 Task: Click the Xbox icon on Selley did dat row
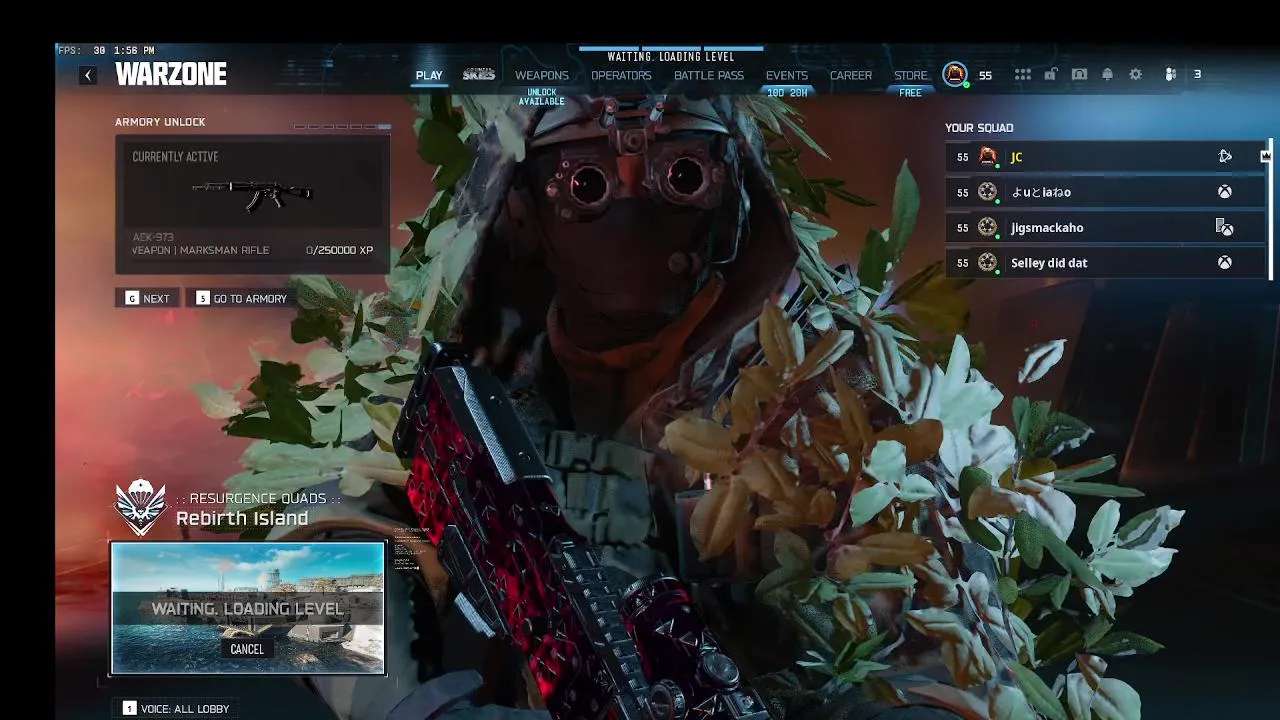(1225, 263)
